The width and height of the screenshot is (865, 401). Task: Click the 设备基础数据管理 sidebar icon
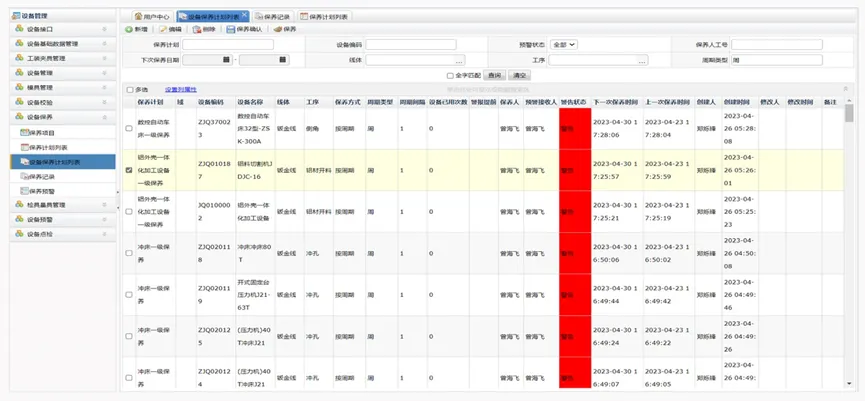pyautogui.click(x=19, y=44)
